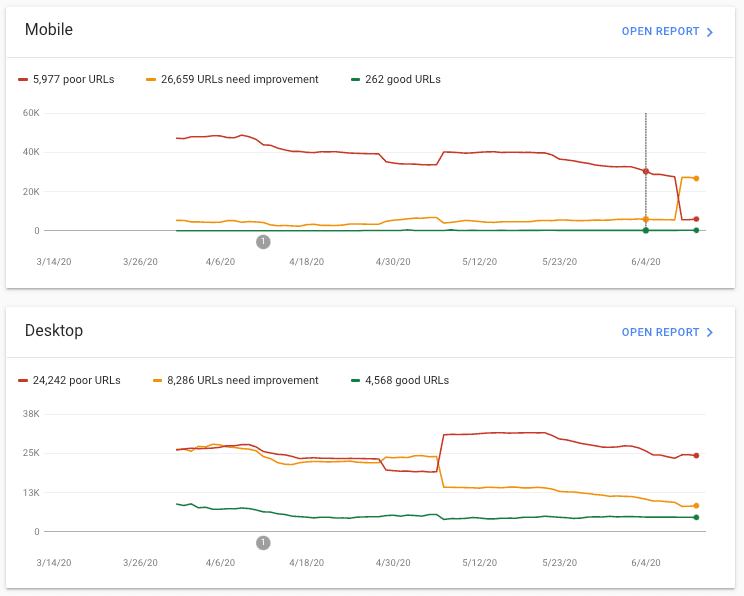Click the orange swatch for Mobile need improvement
Viewport: 744px width, 596px height.
[x=151, y=79]
